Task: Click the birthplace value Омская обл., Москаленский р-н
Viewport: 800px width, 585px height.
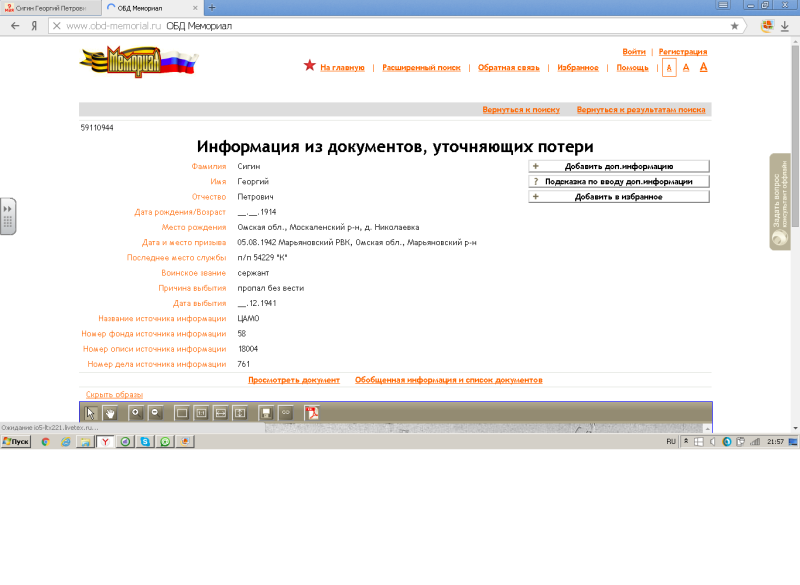Action: [x=328, y=227]
